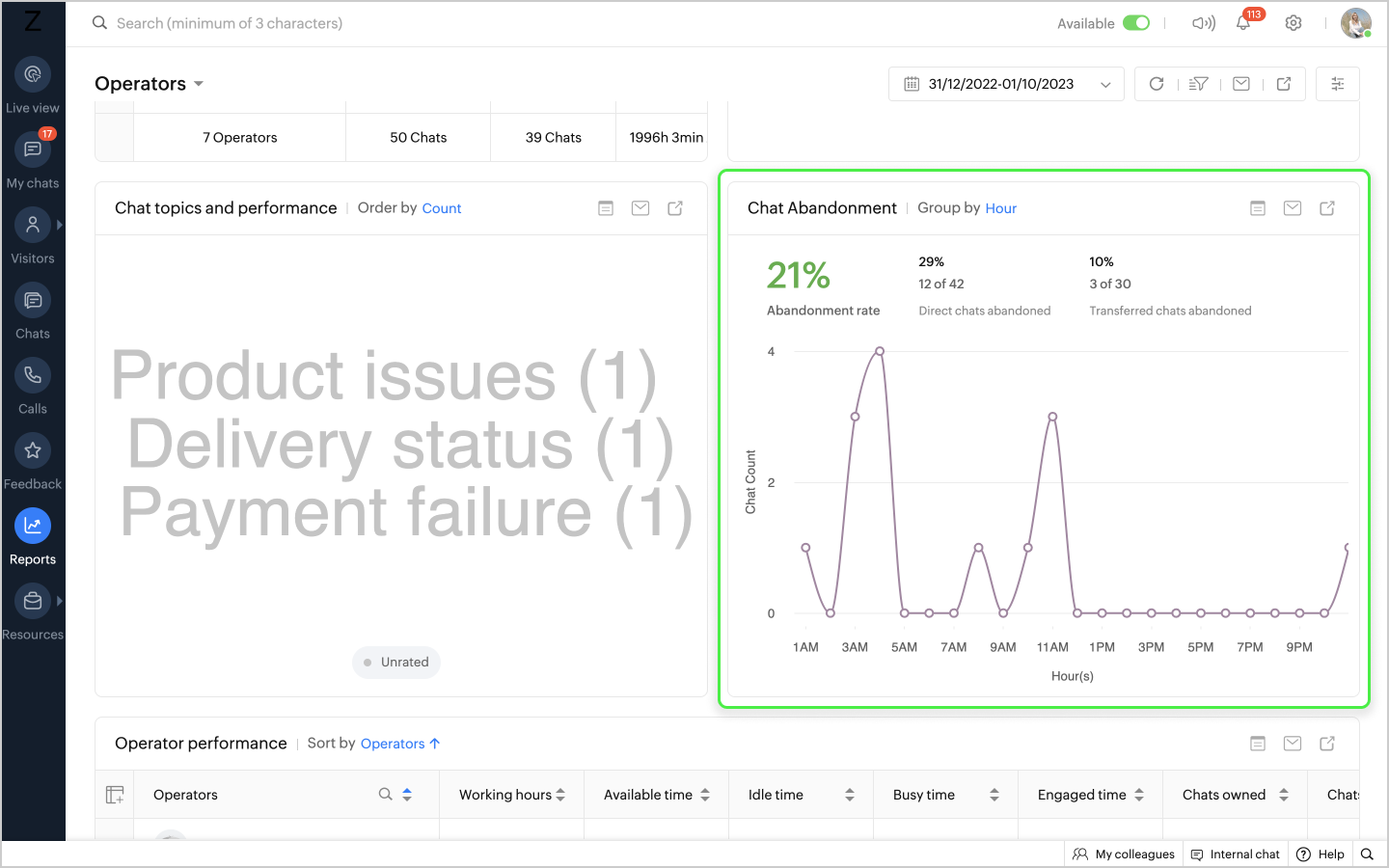Select Reports in the sidebar
This screenshot has height=868, width=1389.
point(33,526)
